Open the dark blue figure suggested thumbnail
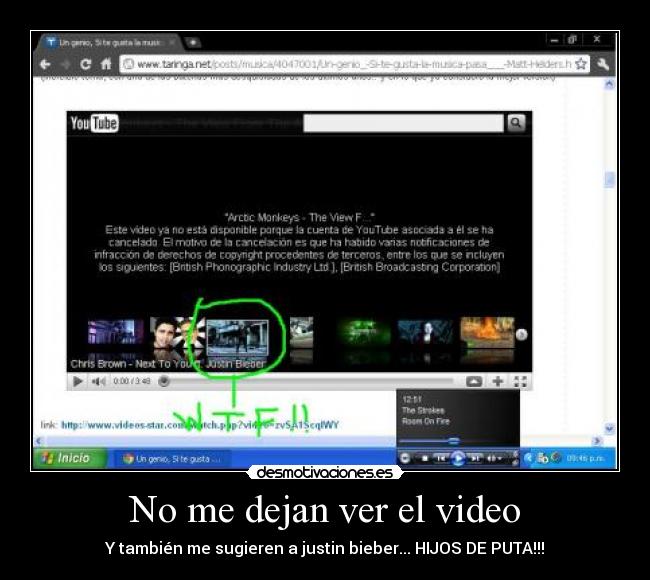650x580 pixels. click(425, 332)
